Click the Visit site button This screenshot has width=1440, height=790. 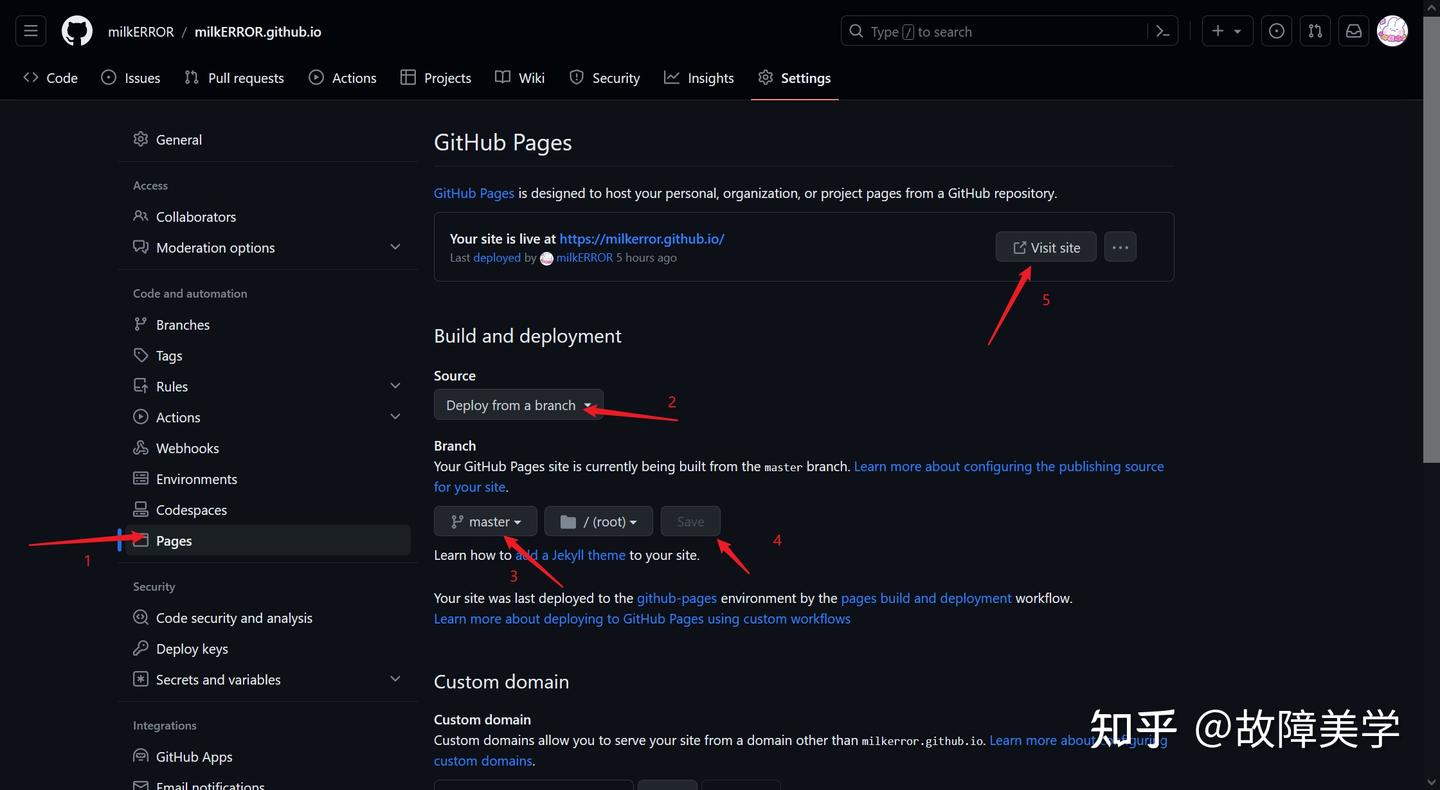[x=1045, y=246]
